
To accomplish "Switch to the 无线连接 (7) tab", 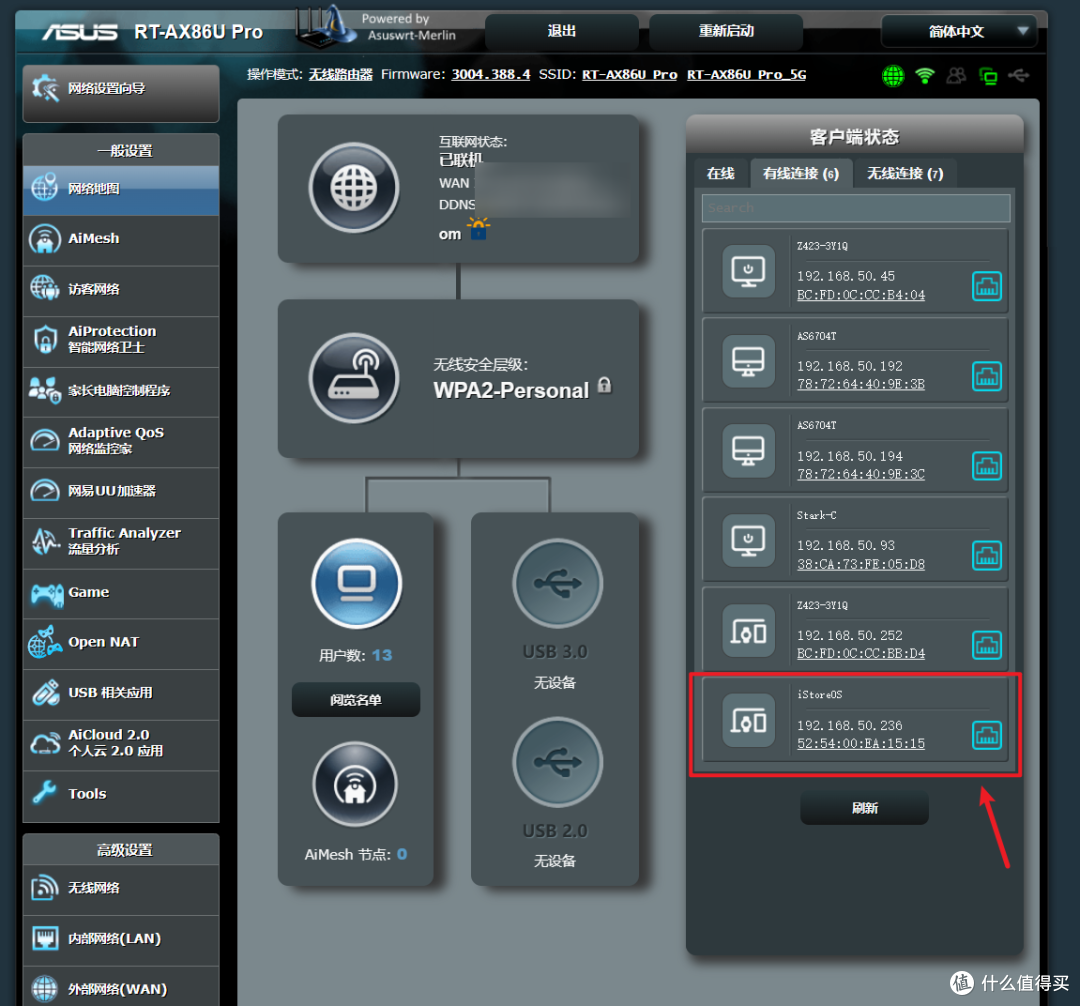I will click(x=905, y=174).
